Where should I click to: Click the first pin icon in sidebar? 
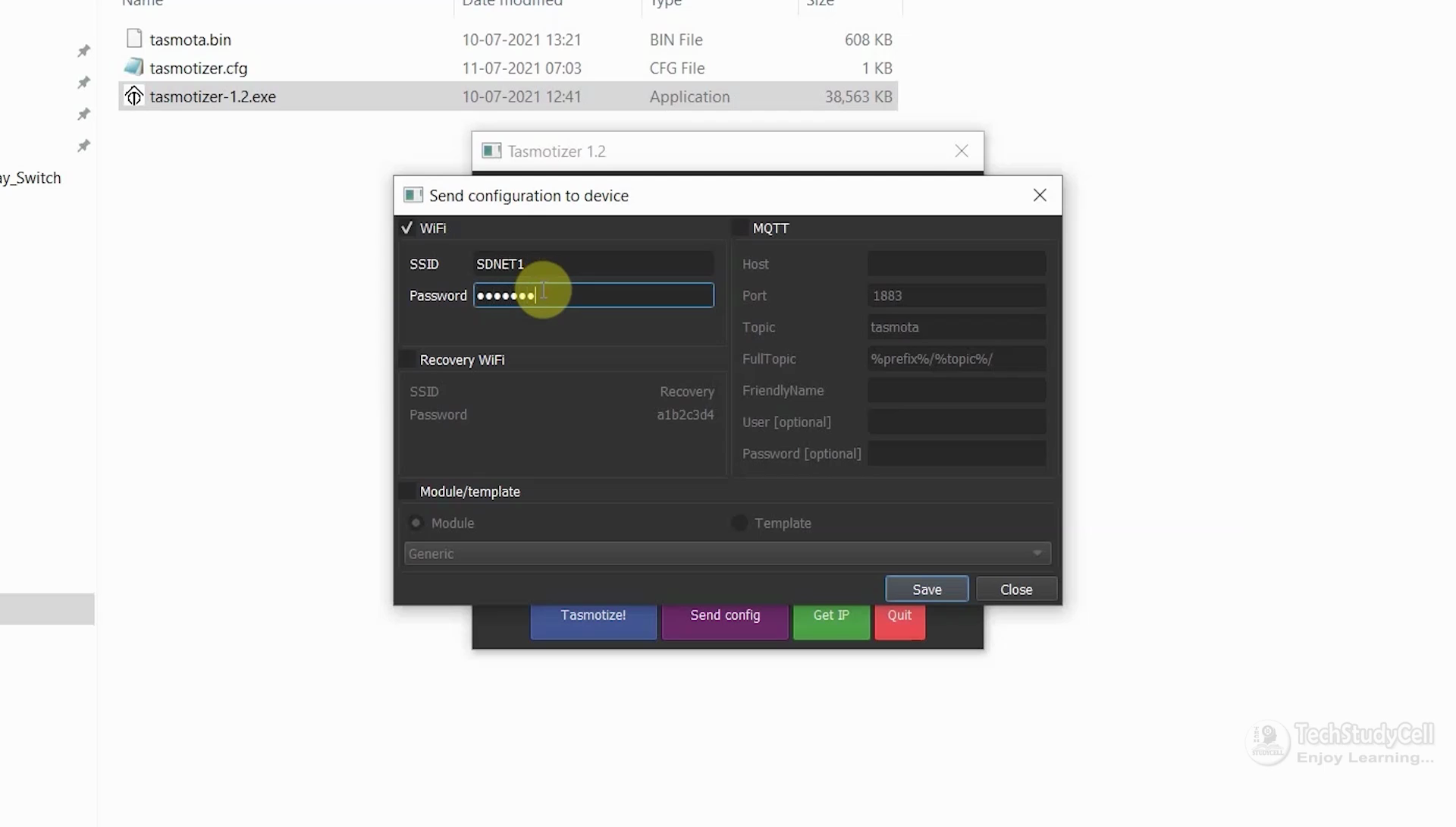pyautogui.click(x=84, y=51)
